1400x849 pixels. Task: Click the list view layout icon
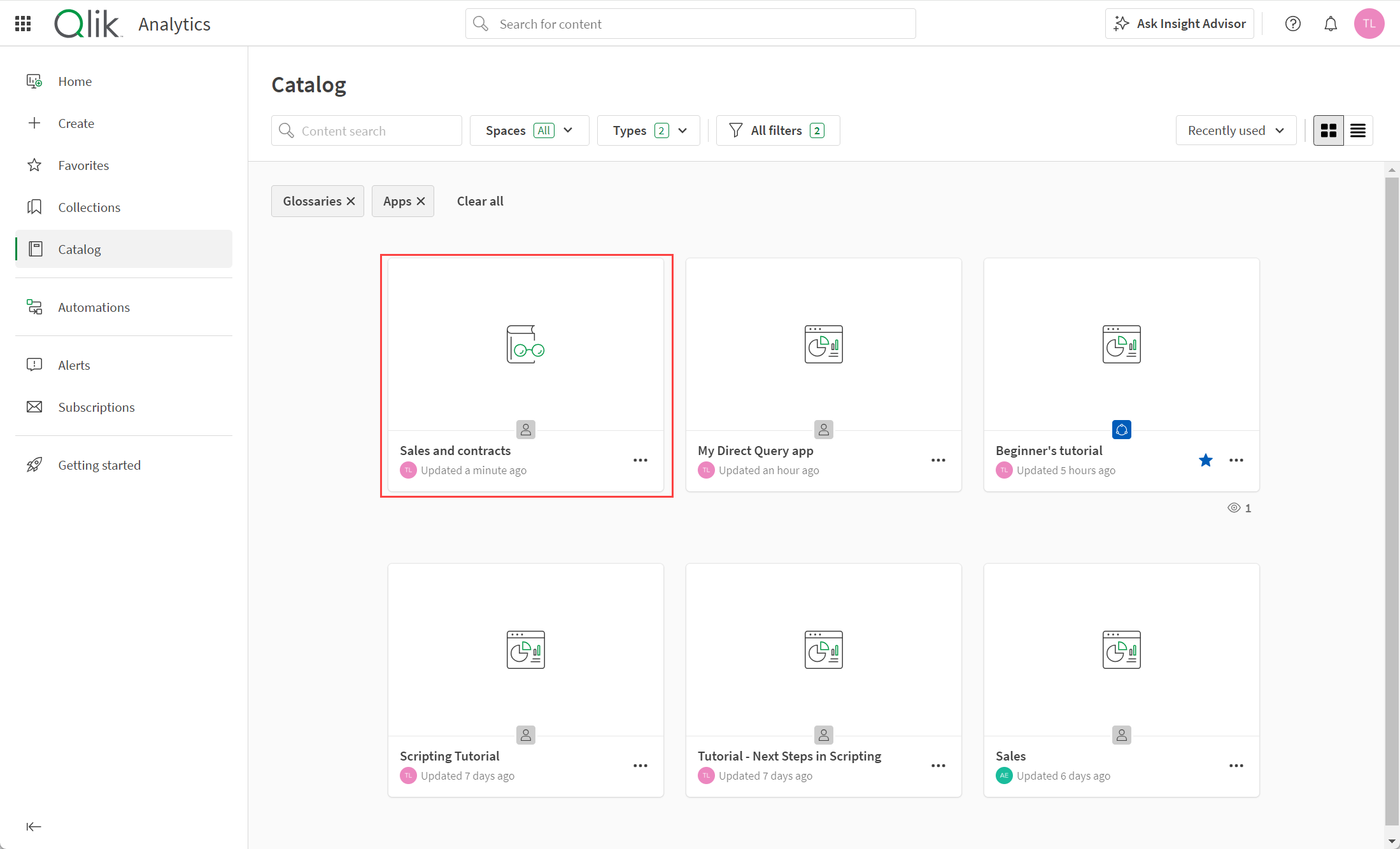coord(1358,130)
